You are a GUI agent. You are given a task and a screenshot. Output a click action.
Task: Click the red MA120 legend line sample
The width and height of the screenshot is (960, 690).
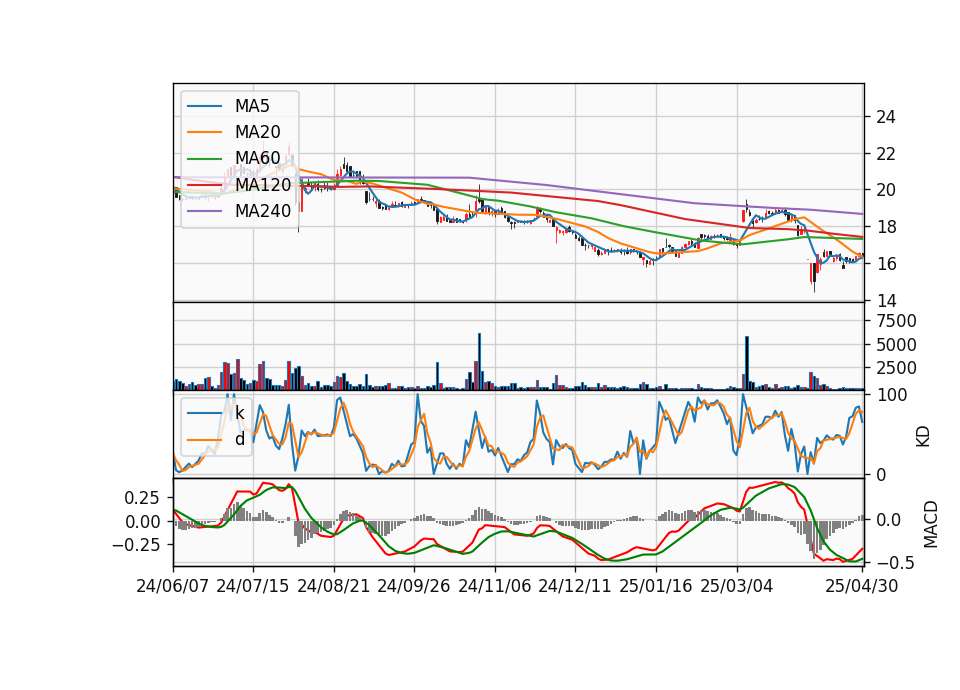click(204, 184)
